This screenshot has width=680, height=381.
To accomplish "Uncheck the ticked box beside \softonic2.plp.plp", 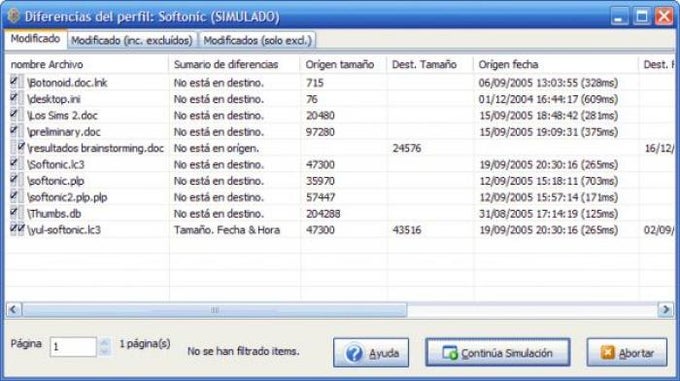I will point(13,197).
